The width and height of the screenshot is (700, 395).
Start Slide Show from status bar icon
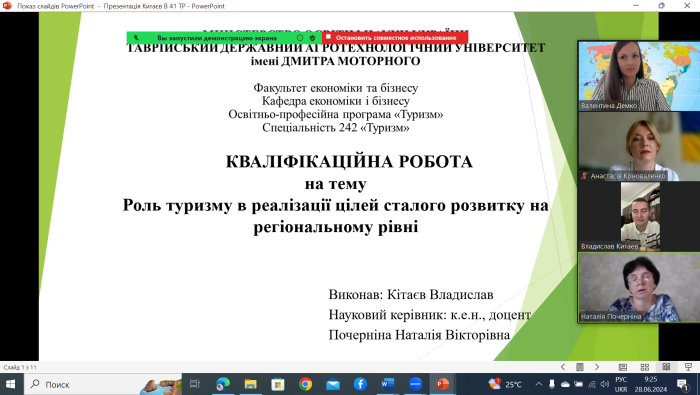(x=688, y=367)
